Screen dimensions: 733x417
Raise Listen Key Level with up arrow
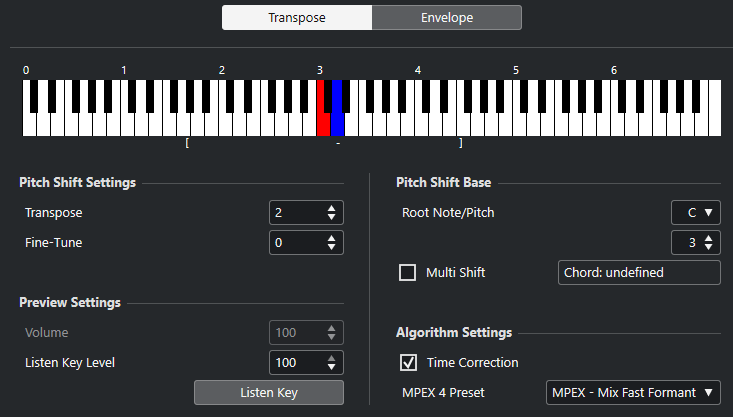tap(331, 357)
